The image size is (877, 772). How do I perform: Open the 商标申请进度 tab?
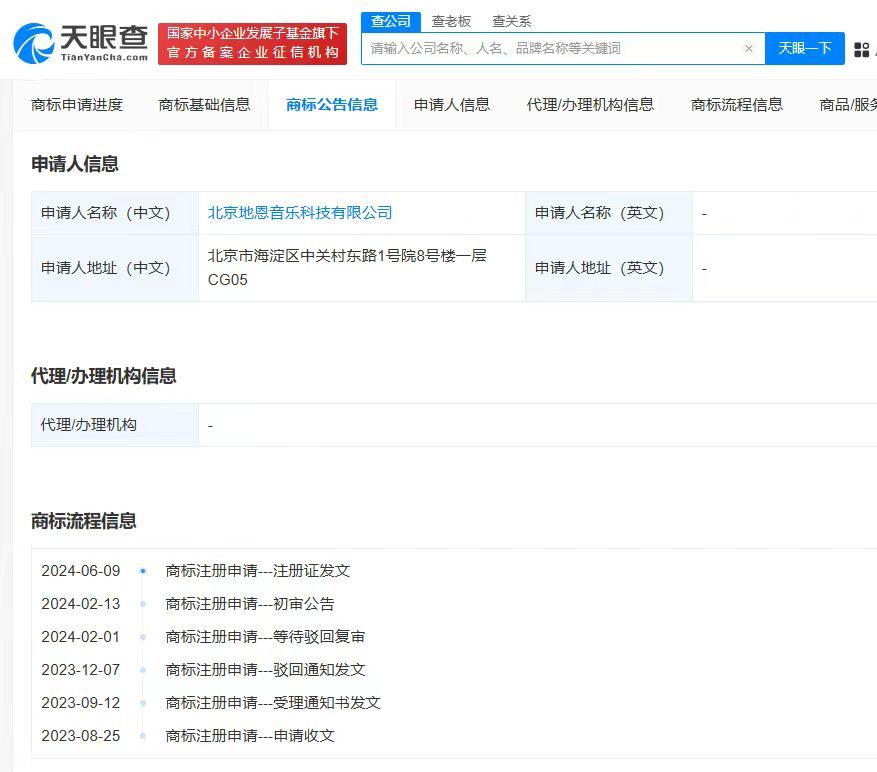tap(76, 103)
